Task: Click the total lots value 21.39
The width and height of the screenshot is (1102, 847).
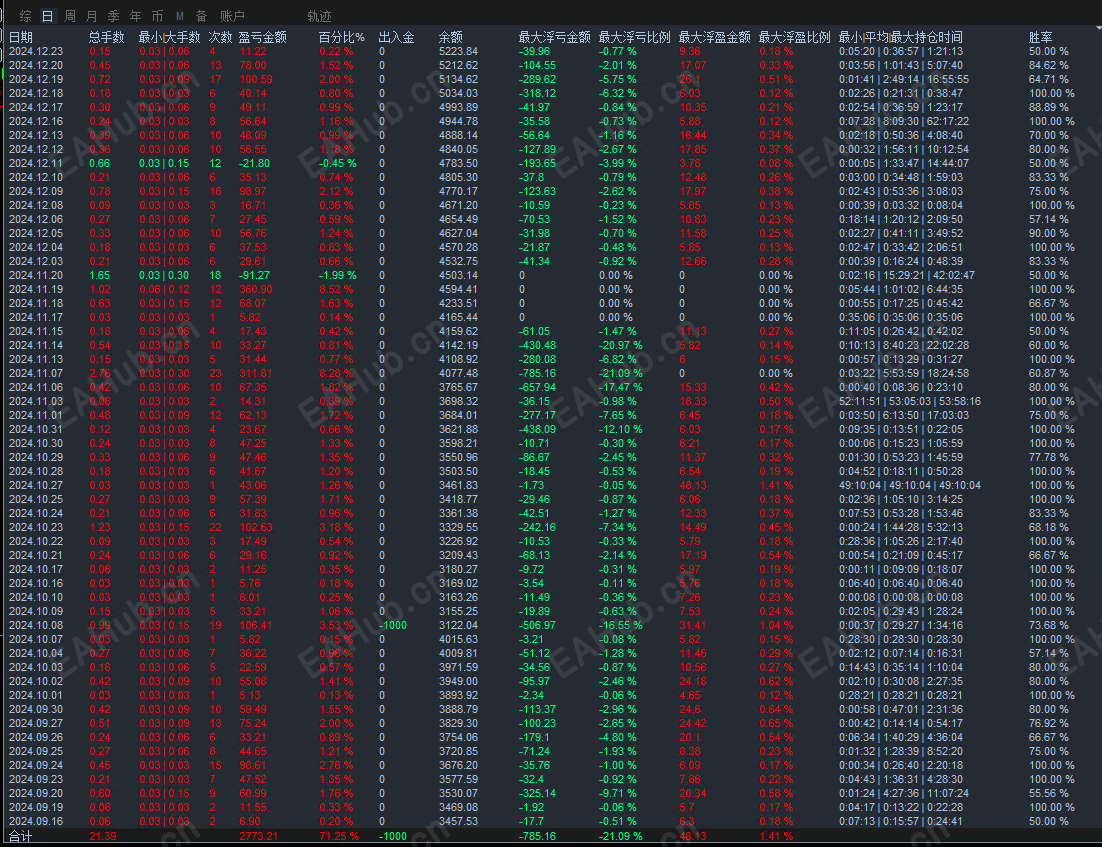Action: [103, 836]
